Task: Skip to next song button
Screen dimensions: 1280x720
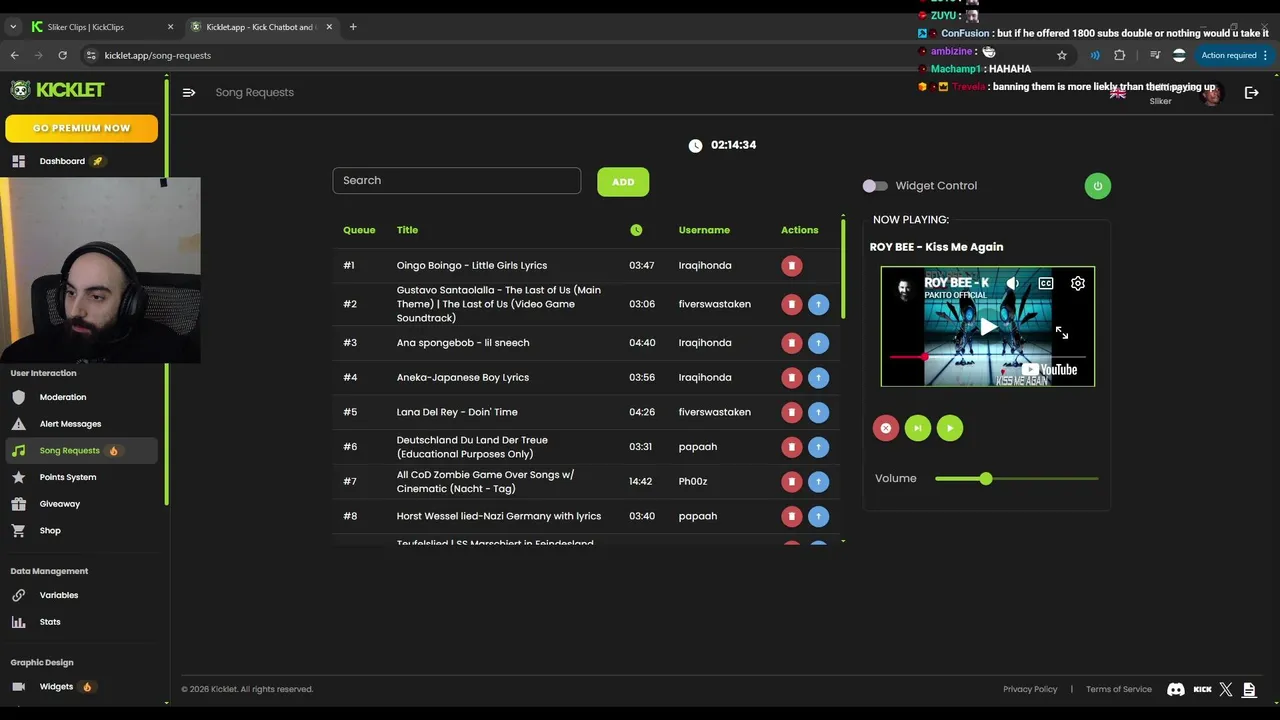Action: click(917, 428)
